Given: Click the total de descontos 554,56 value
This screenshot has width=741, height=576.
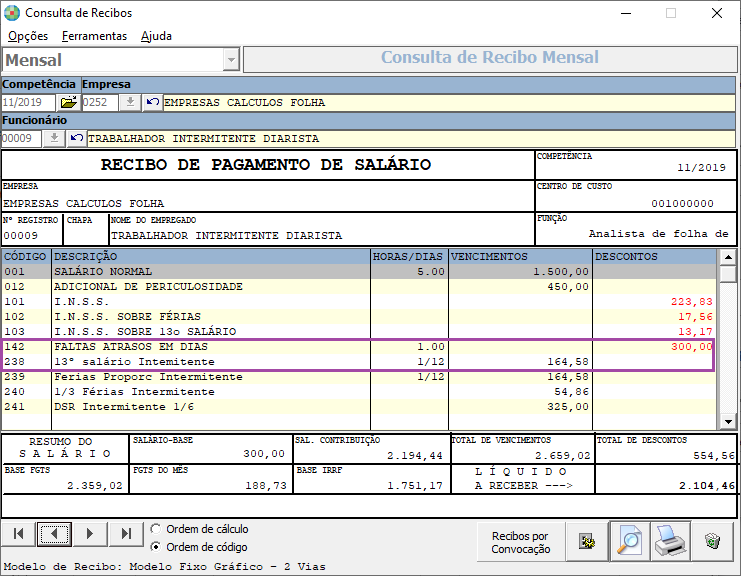Looking at the screenshot, I should [x=714, y=456].
